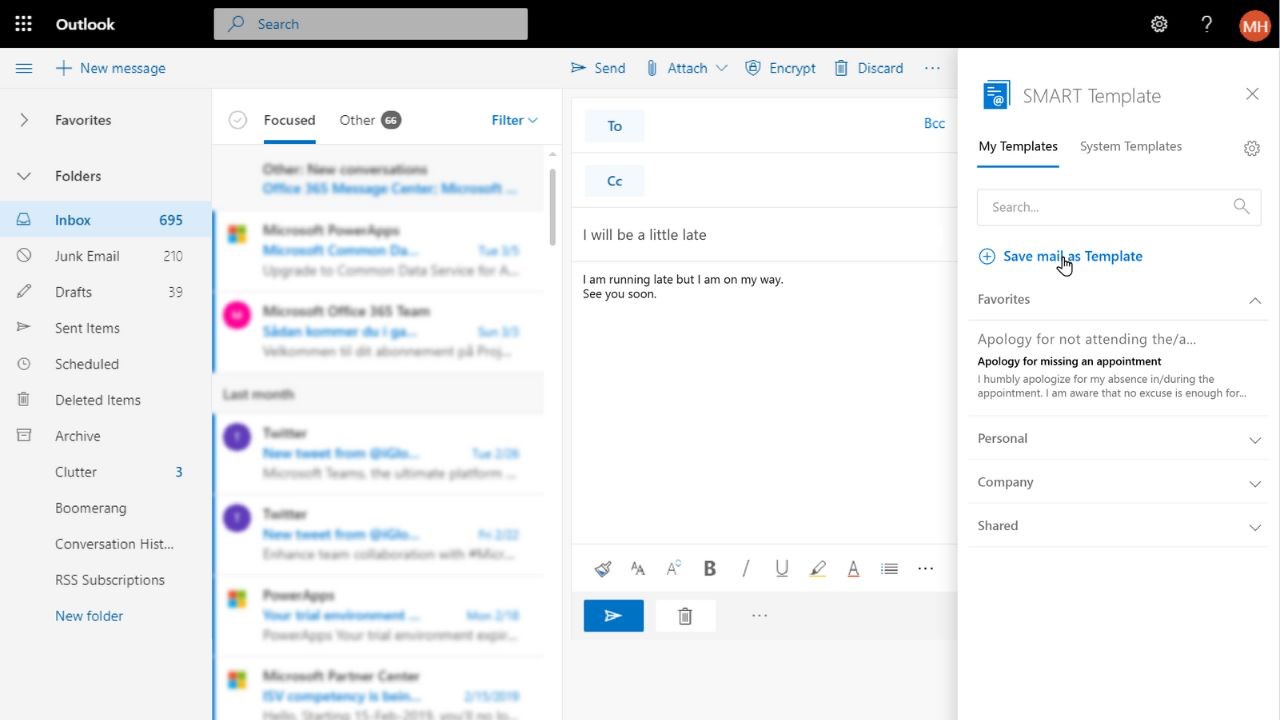Click the Drafts pencil icon

[24, 292]
